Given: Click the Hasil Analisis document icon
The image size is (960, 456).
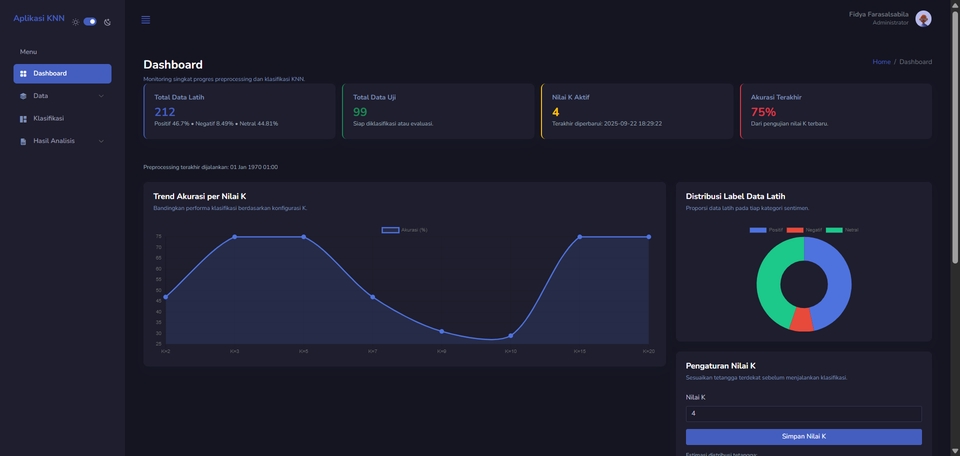Looking at the screenshot, I should coord(24,141).
